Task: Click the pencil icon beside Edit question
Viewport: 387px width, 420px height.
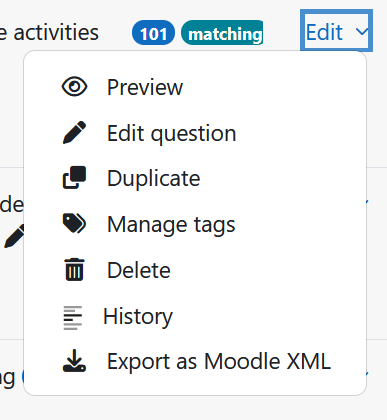Action: tap(74, 132)
